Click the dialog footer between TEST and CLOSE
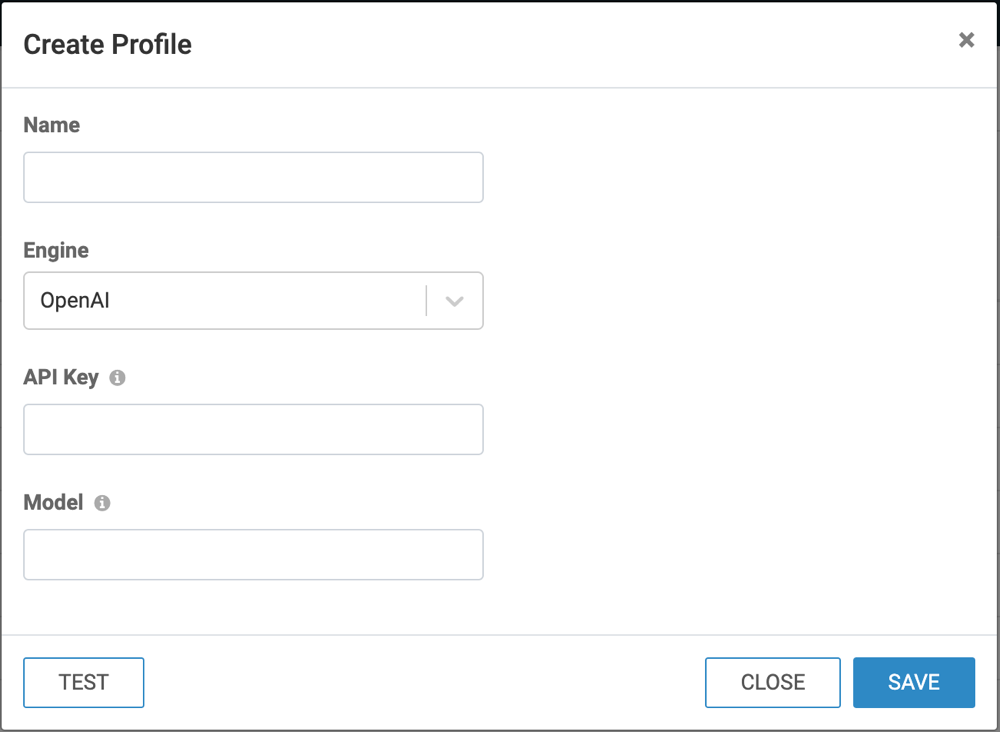This screenshot has width=1000, height=732. (420, 682)
